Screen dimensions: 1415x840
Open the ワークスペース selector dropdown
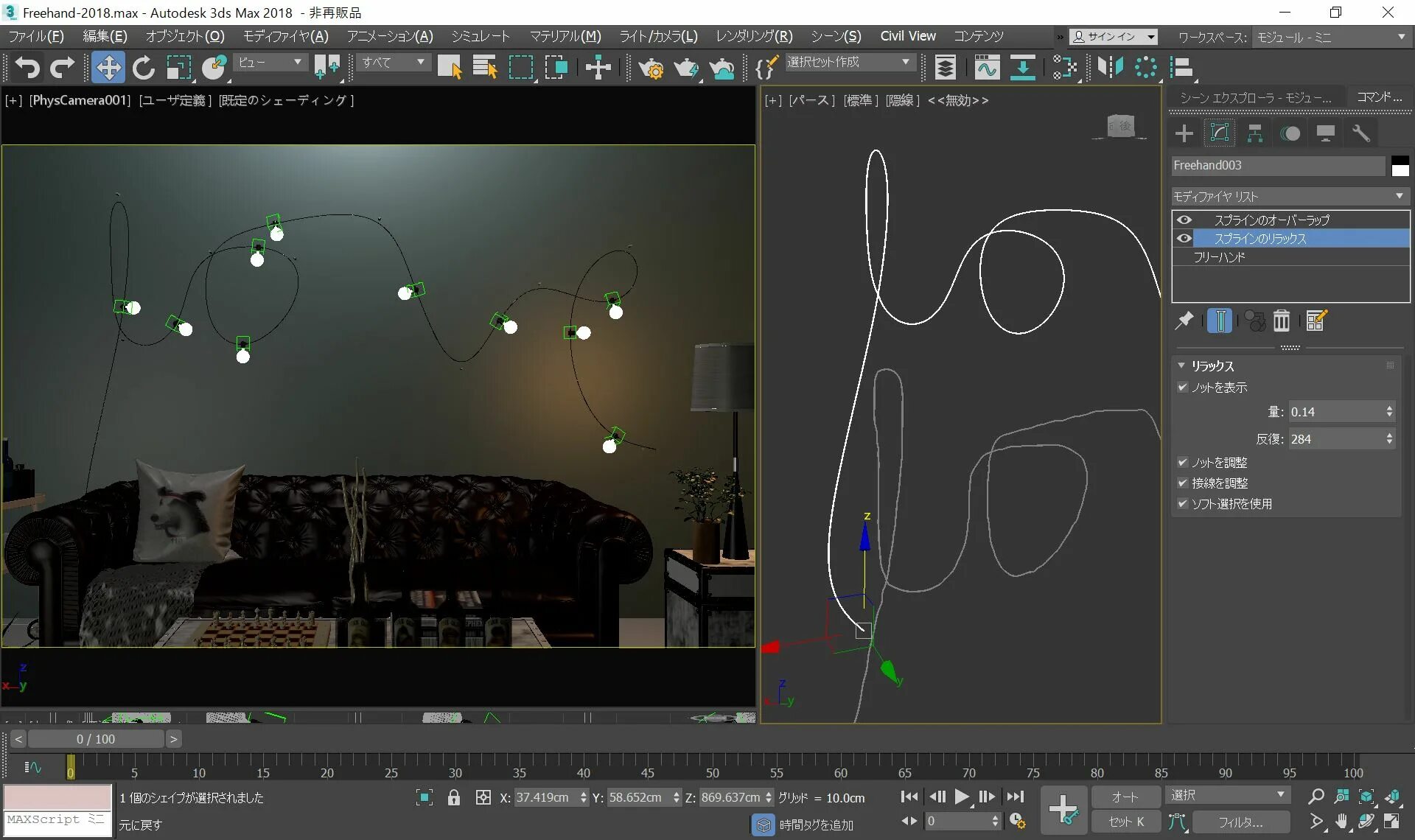[1331, 37]
